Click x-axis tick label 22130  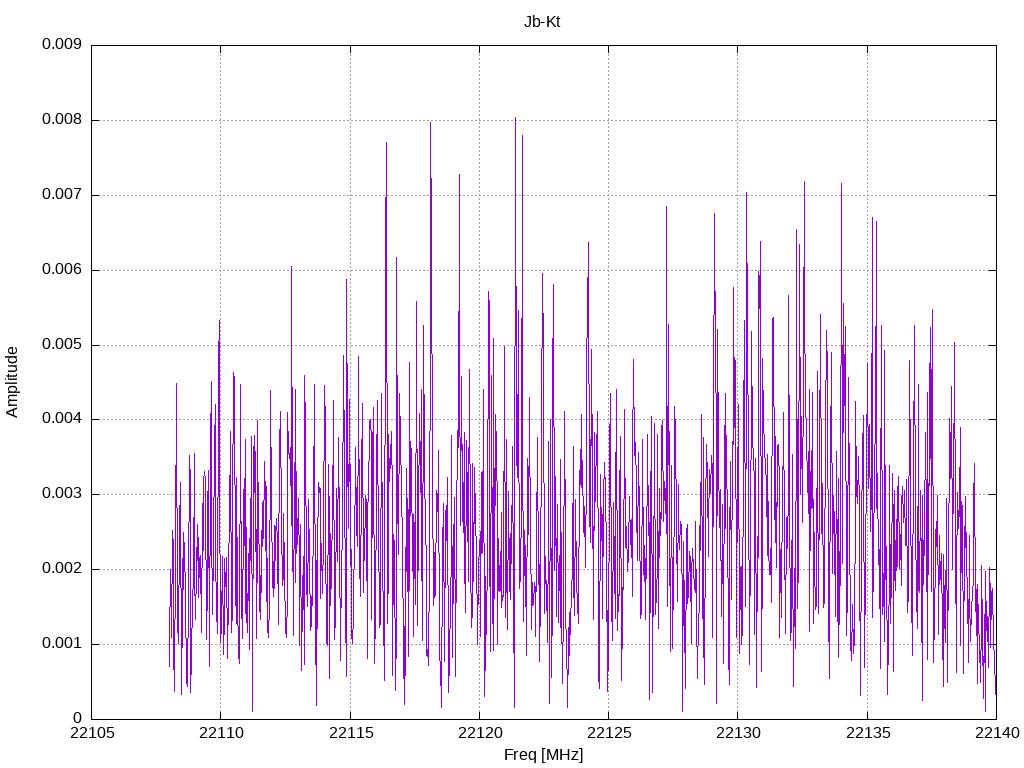739,733
